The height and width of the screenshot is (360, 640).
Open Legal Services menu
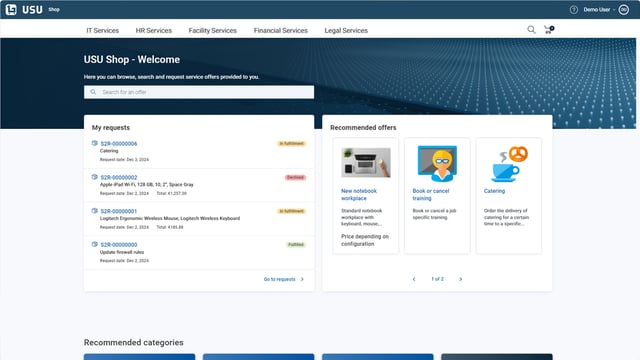(x=346, y=31)
